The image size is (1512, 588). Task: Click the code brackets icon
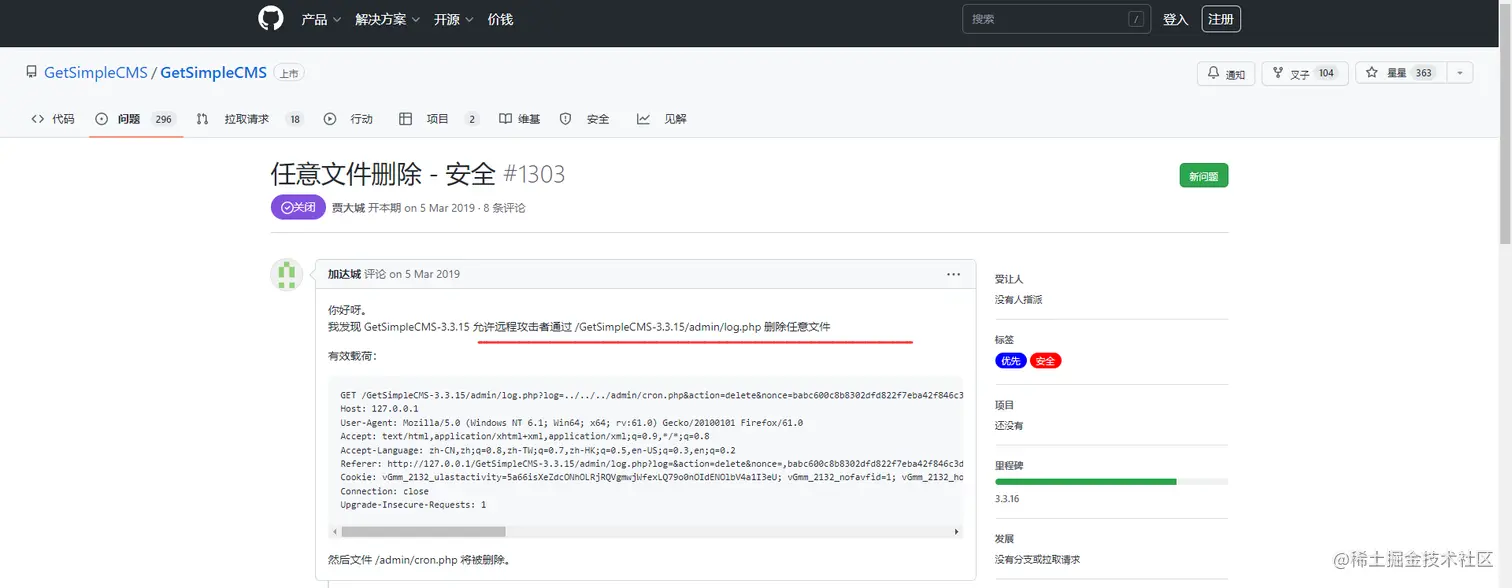[38, 119]
